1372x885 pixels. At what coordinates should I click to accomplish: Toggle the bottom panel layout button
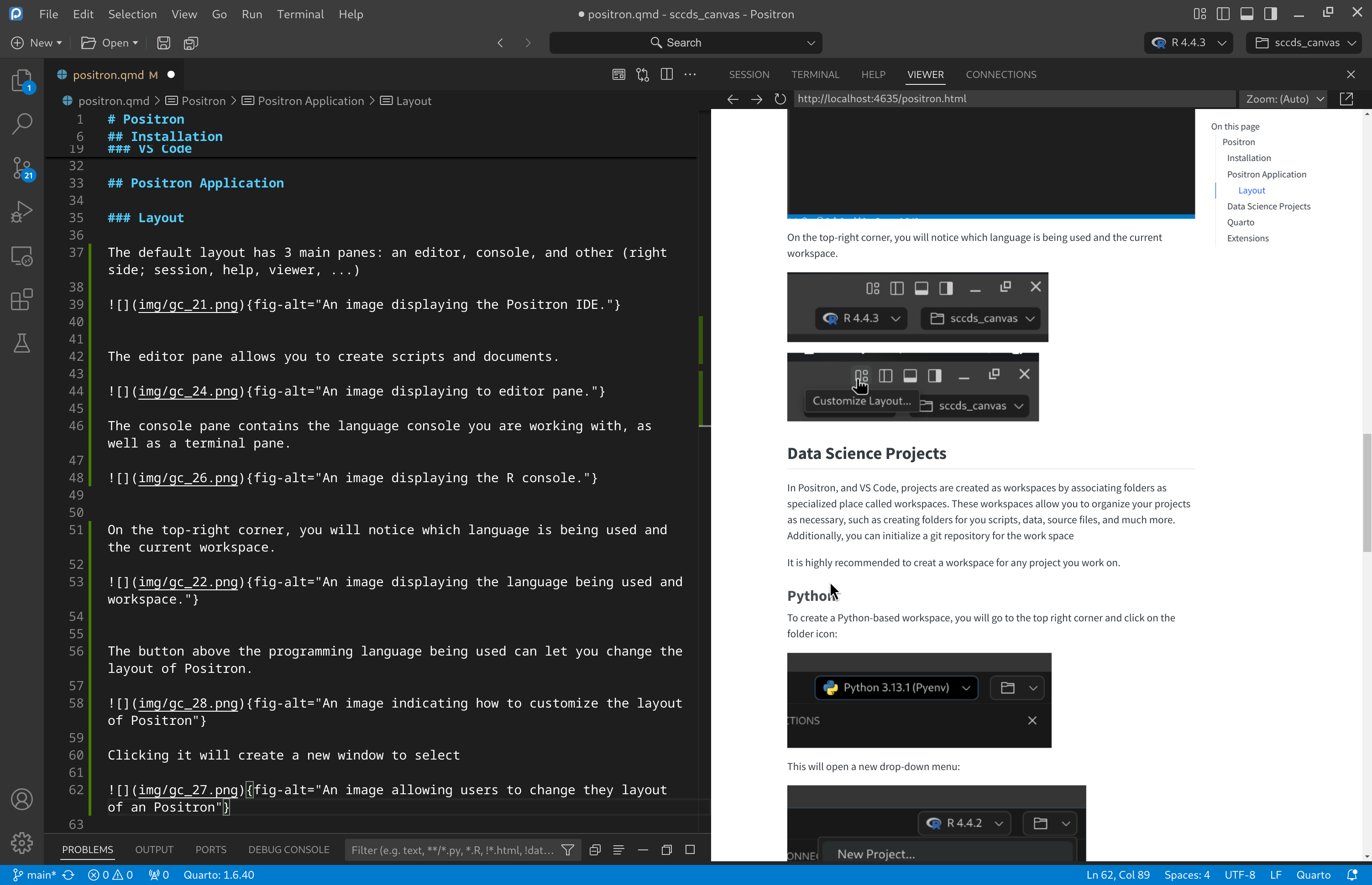pyautogui.click(x=1246, y=14)
